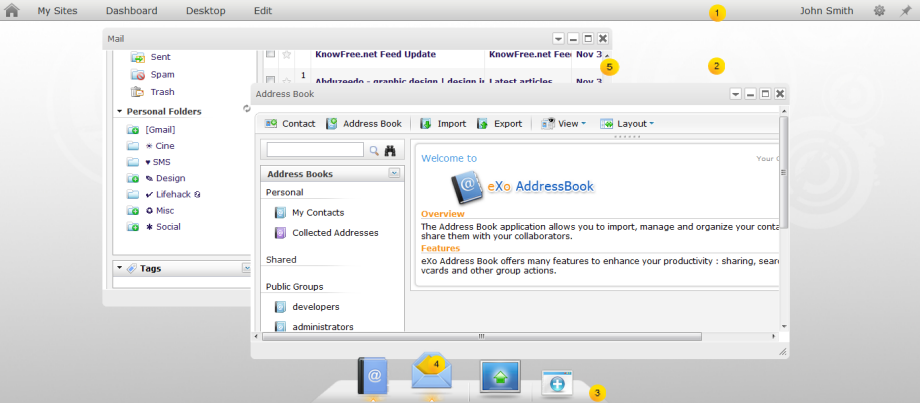Star the KnowFree.net Feed Update email

[x=287, y=54]
